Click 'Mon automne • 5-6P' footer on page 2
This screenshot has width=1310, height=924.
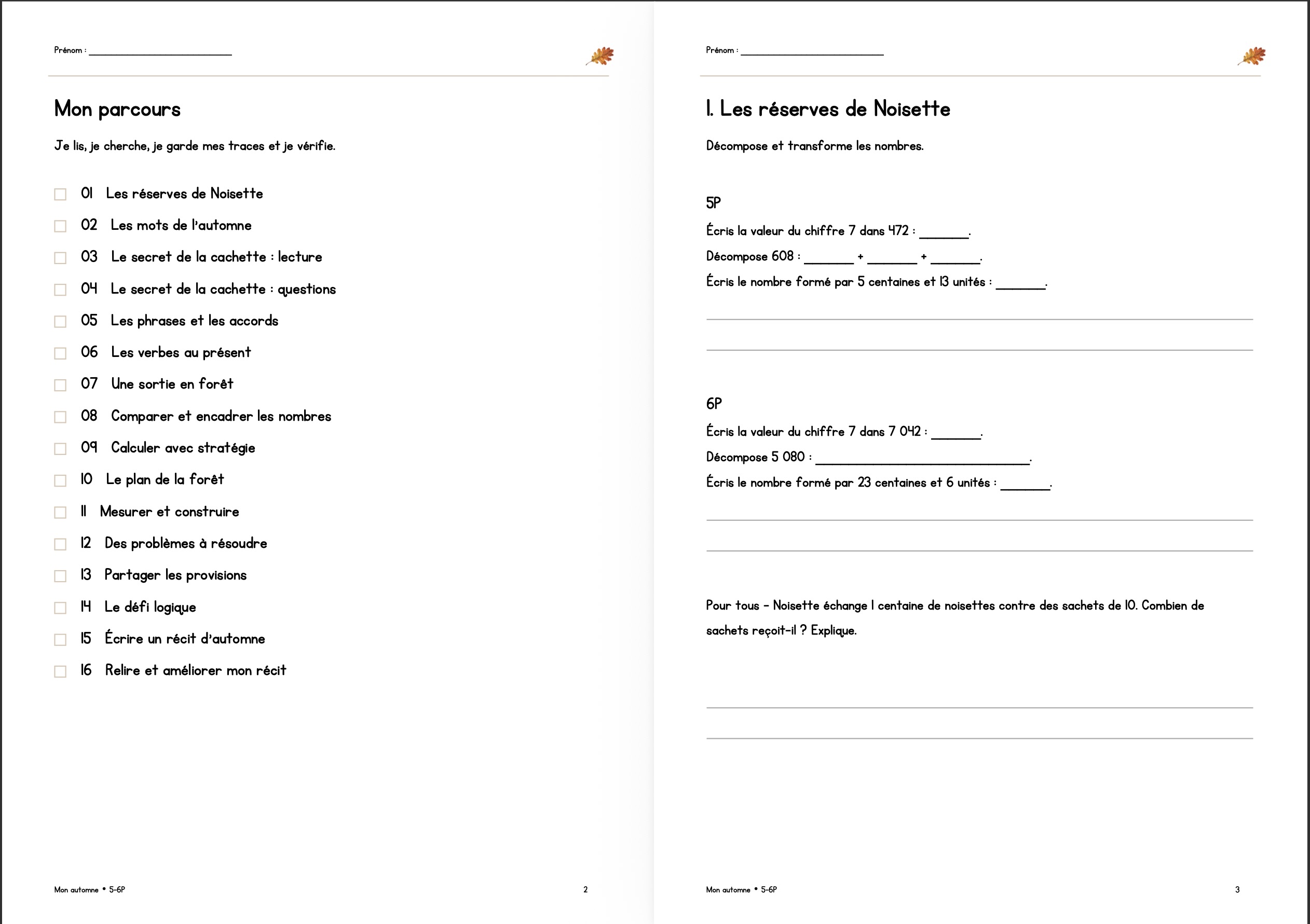tap(90, 890)
